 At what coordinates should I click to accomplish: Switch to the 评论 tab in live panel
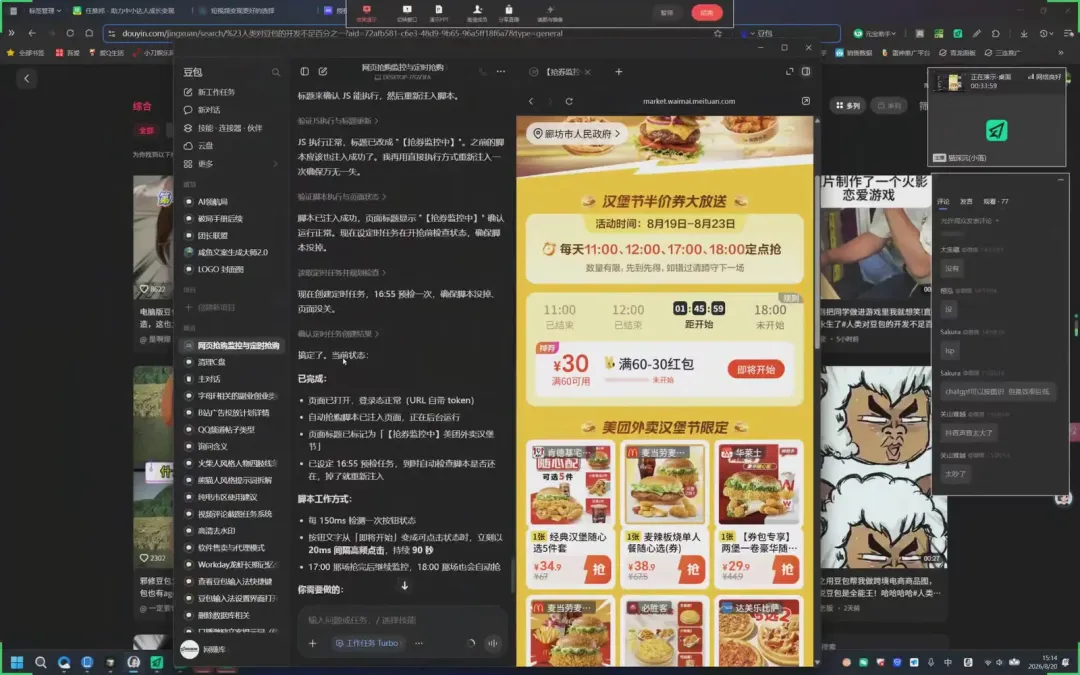click(943, 201)
